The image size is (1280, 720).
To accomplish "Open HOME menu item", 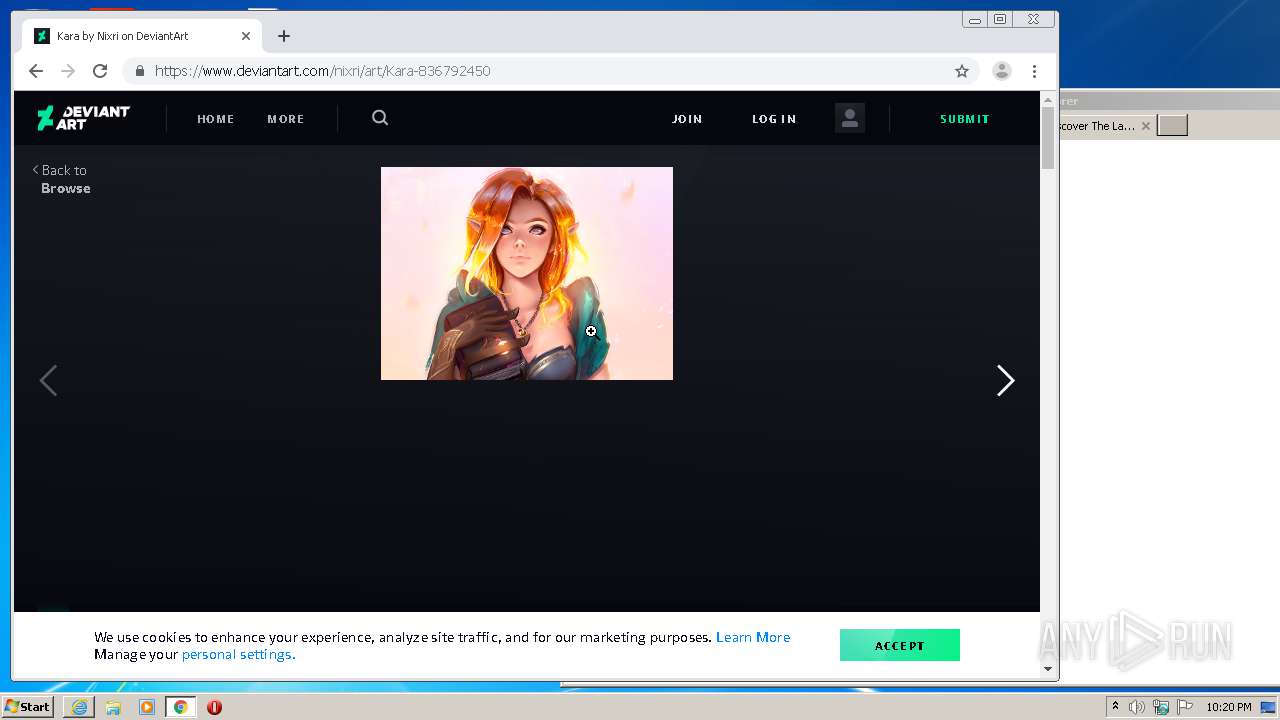I will tap(215, 119).
